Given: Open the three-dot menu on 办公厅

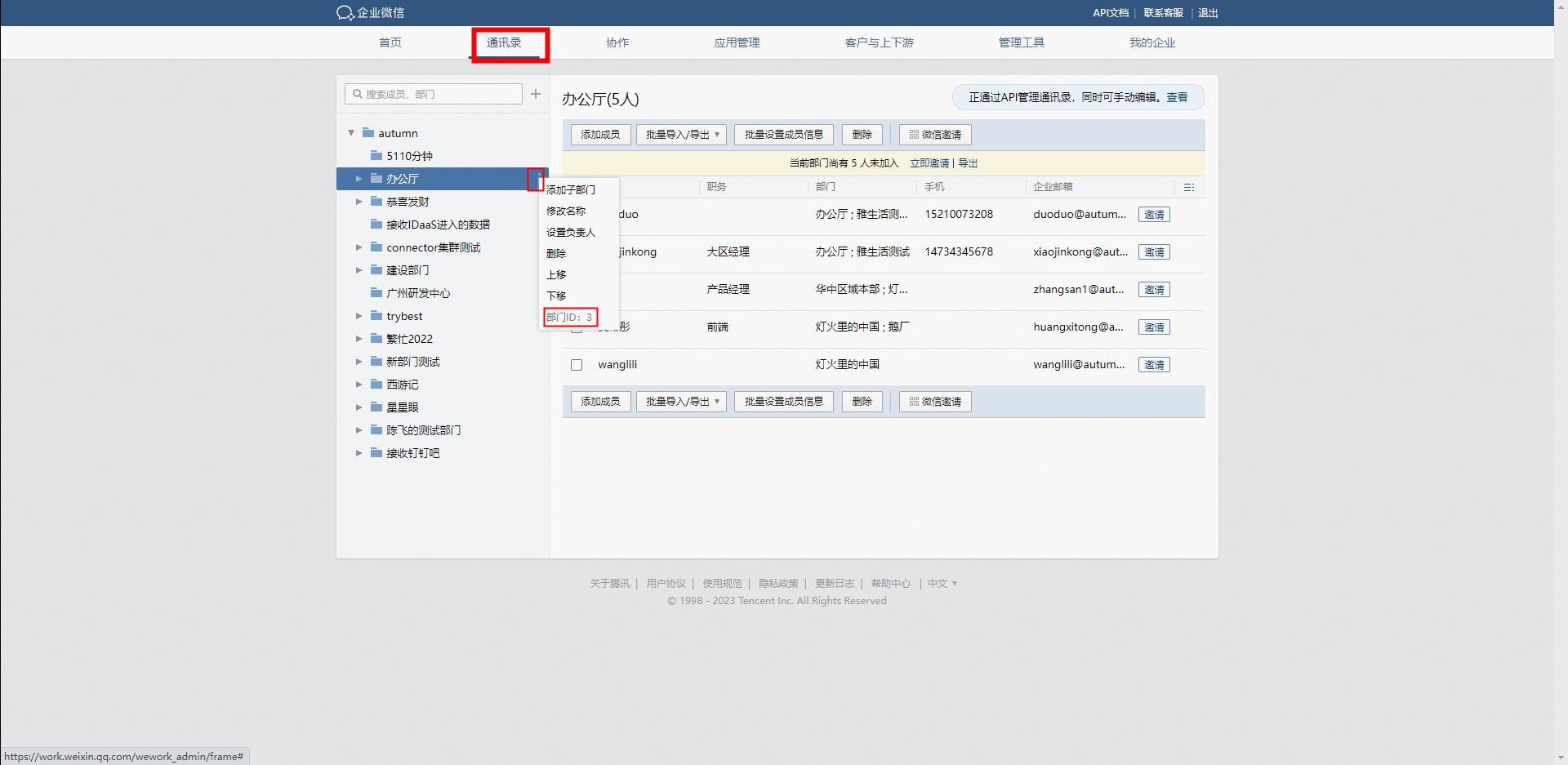Looking at the screenshot, I should click(x=537, y=179).
